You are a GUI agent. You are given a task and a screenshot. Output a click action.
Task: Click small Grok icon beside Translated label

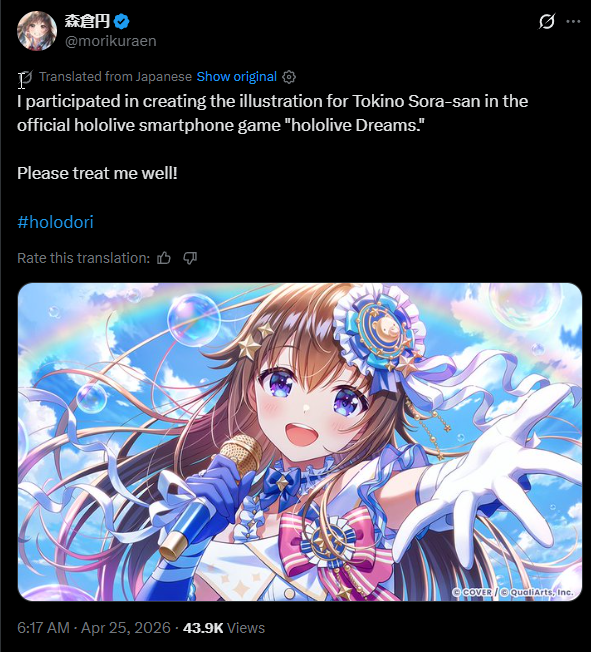25,77
